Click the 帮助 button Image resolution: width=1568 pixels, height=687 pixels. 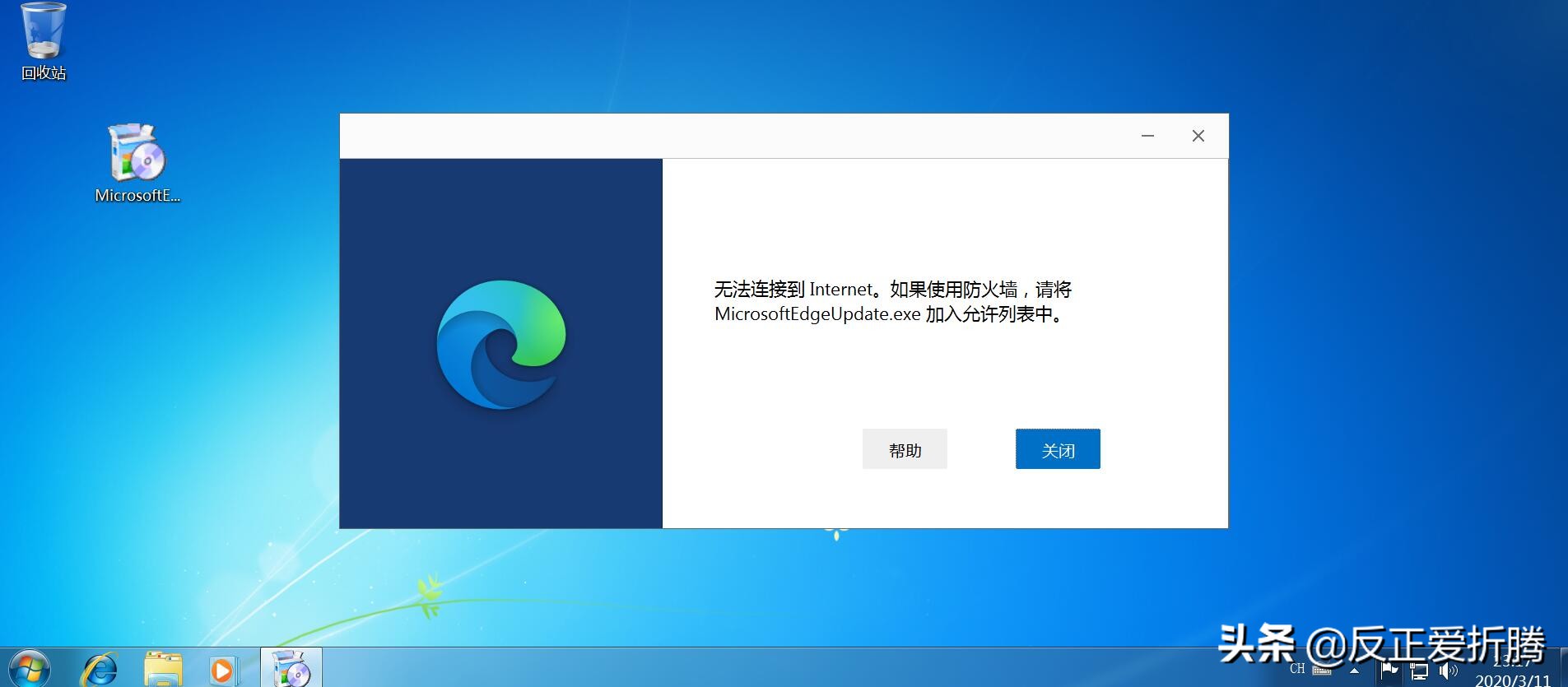pyautogui.click(x=905, y=449)
